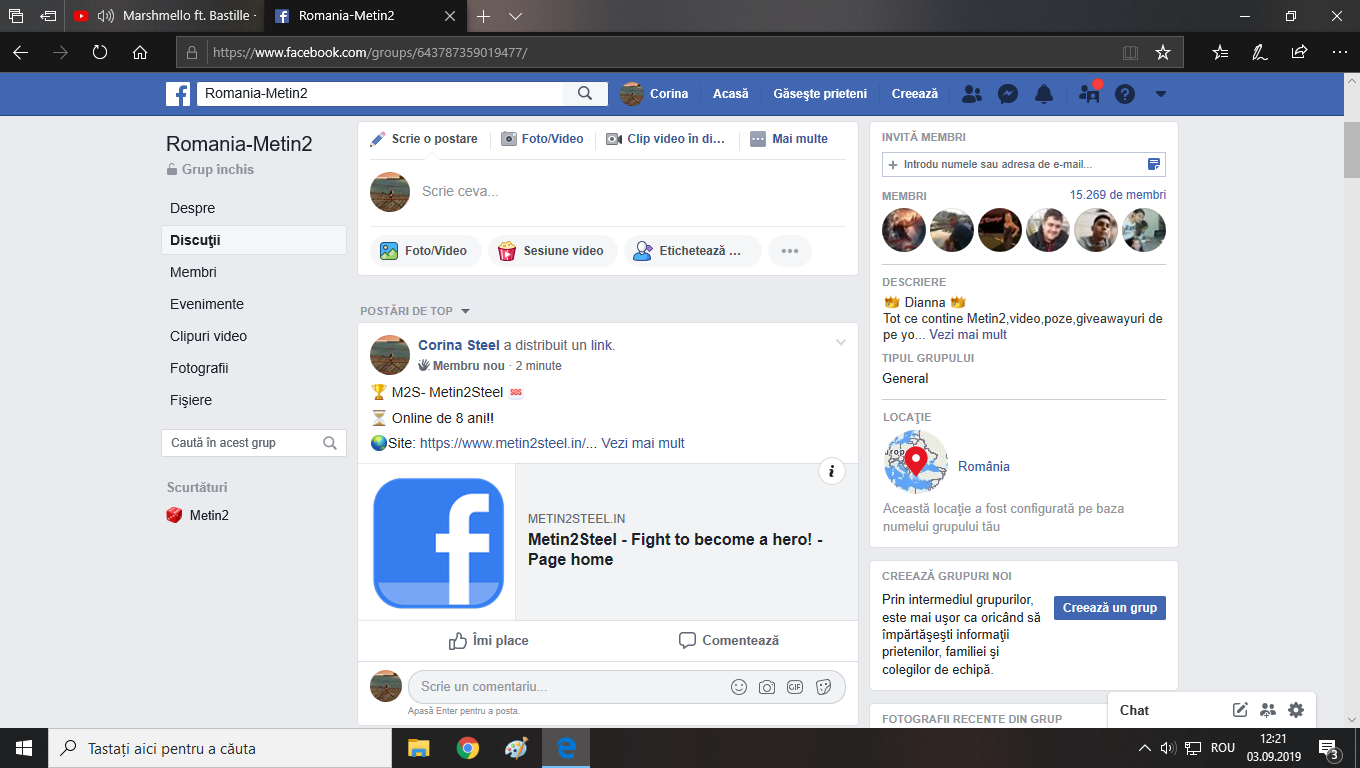This screenshot has height=768, width=1360.
Task: Open the Postări de top sort dropdown
Action: [x=415, y=311]
